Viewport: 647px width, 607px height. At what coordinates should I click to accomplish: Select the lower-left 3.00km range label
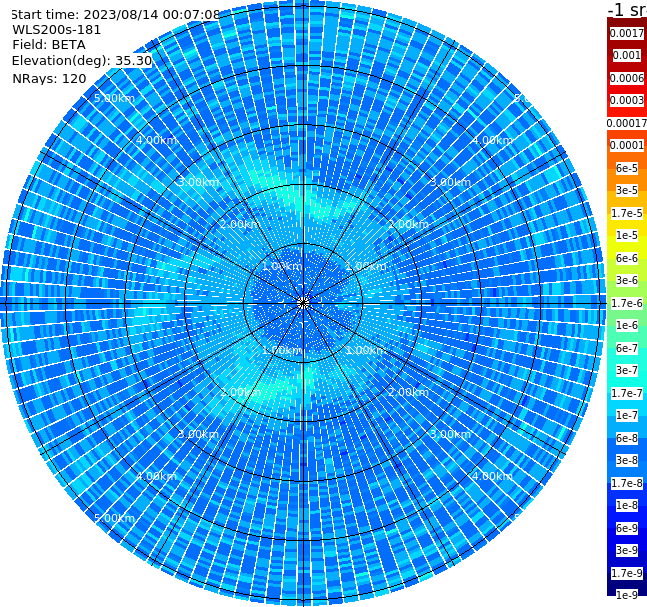(x=198, y=434)
